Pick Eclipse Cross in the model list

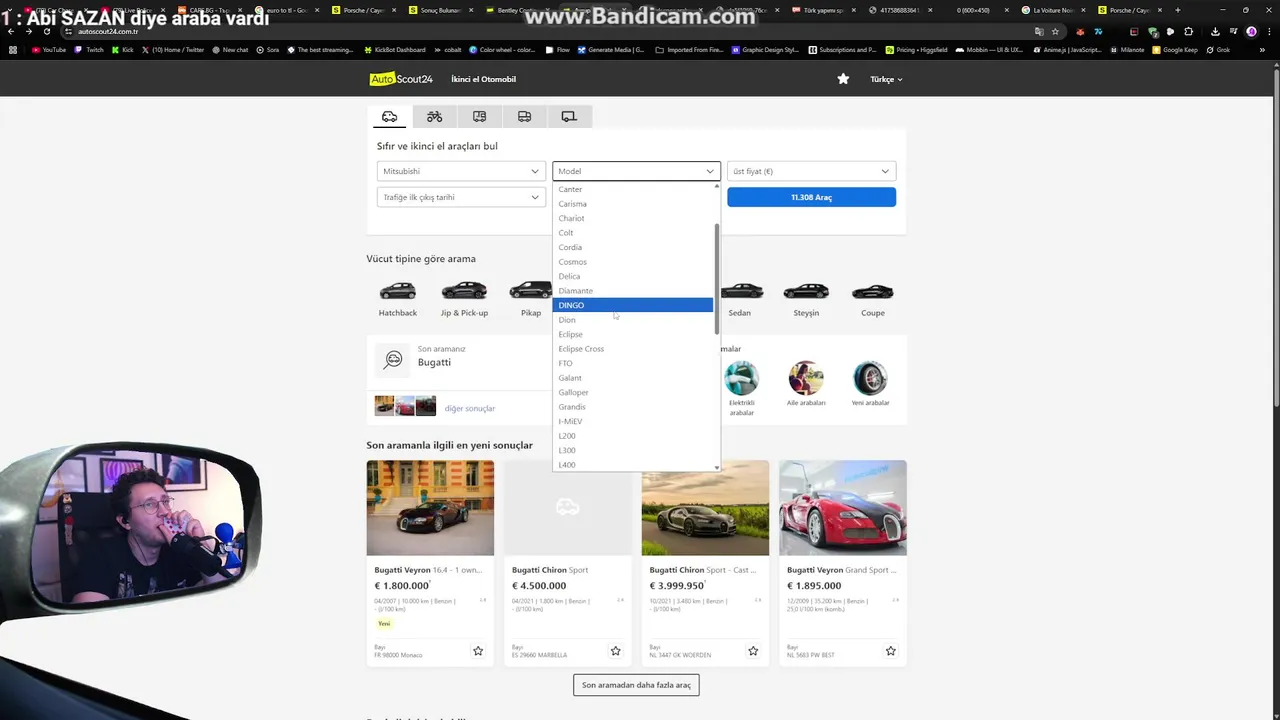tap(632, 349)
